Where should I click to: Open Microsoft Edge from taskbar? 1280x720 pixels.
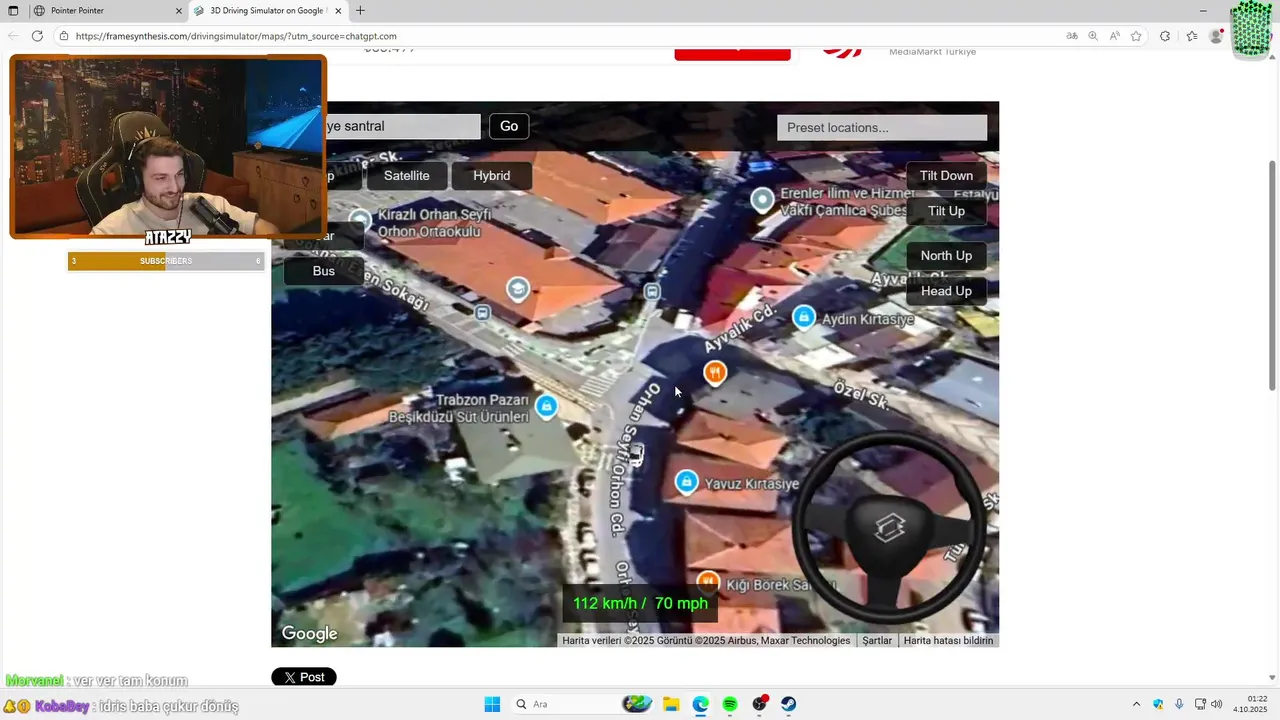(x=700, y=704)
